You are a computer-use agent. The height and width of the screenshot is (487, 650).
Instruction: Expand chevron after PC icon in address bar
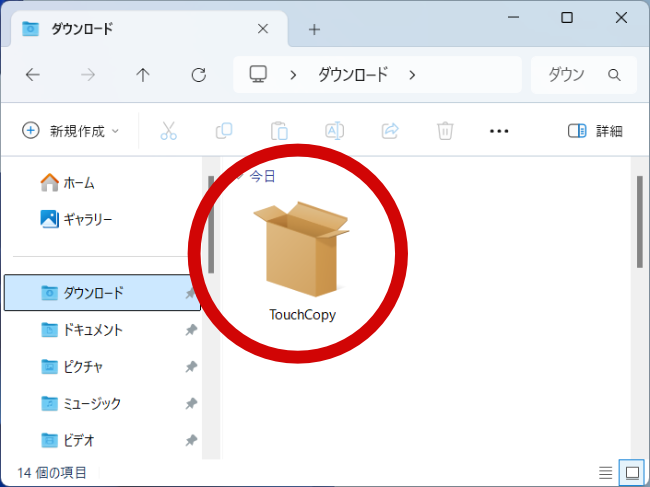click(293, 75)
